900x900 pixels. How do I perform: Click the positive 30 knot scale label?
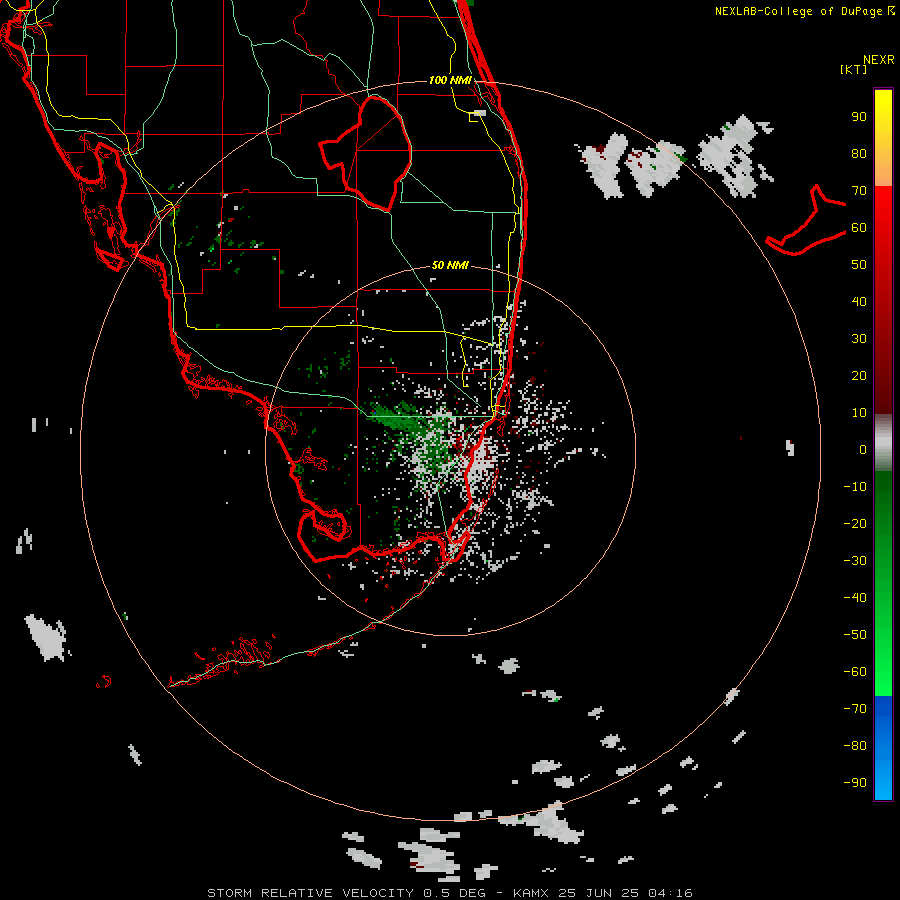pos(859,339)
